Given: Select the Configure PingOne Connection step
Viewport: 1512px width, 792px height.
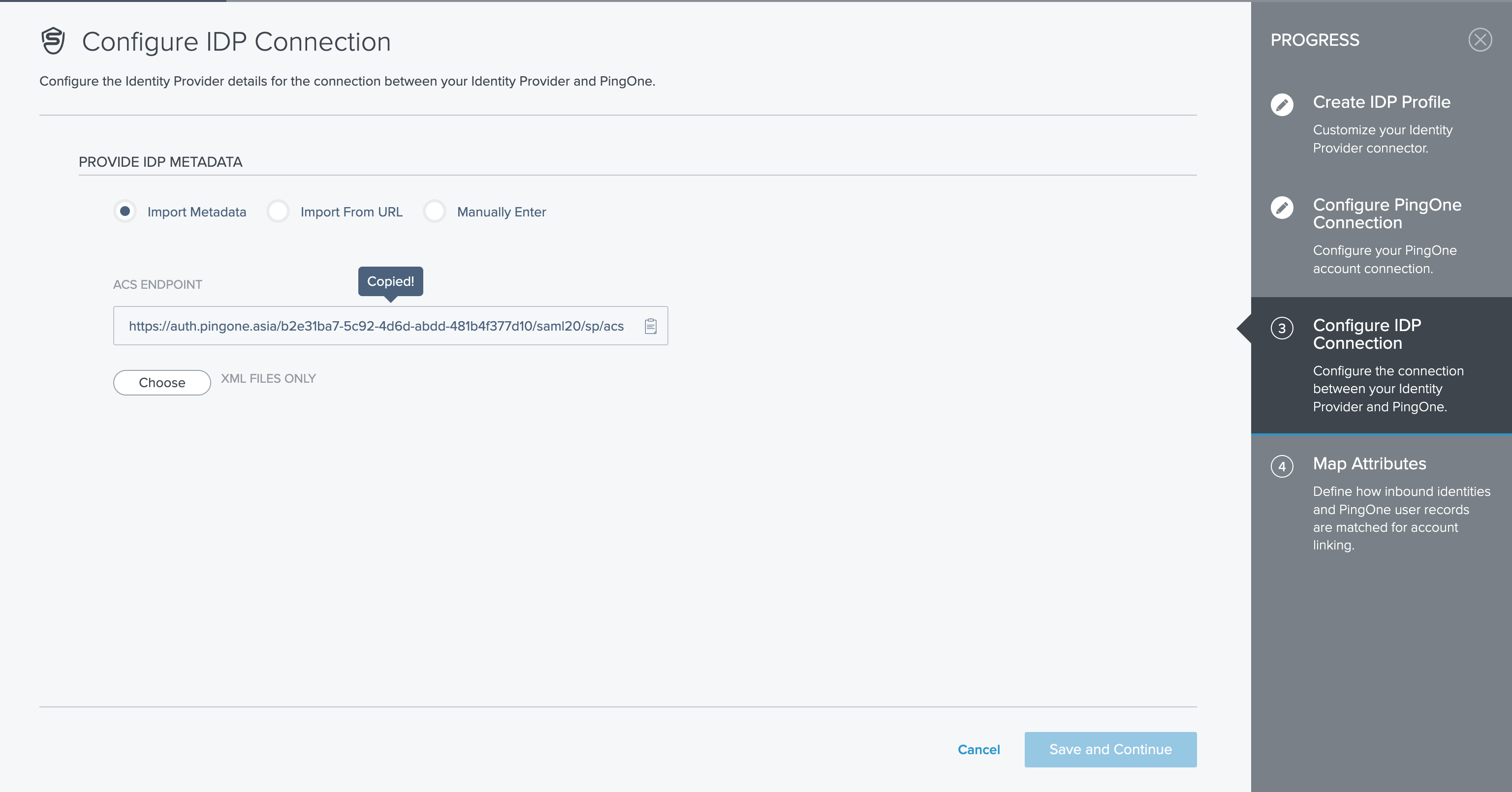Looking at the screenshot, I should 1387,213.
